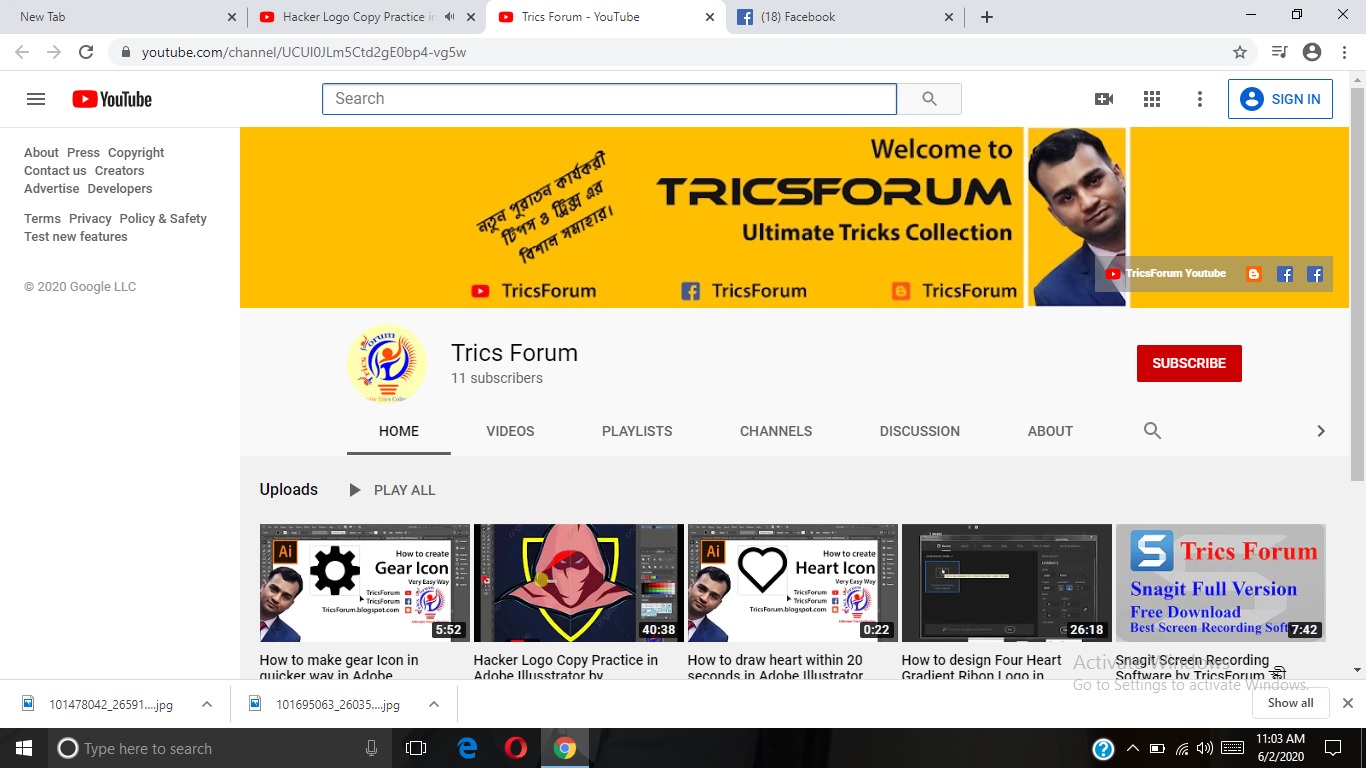Click the red SUBSCRIBE button
1366x768 pixels.
pyautogui.click(x=1189, y=363)
